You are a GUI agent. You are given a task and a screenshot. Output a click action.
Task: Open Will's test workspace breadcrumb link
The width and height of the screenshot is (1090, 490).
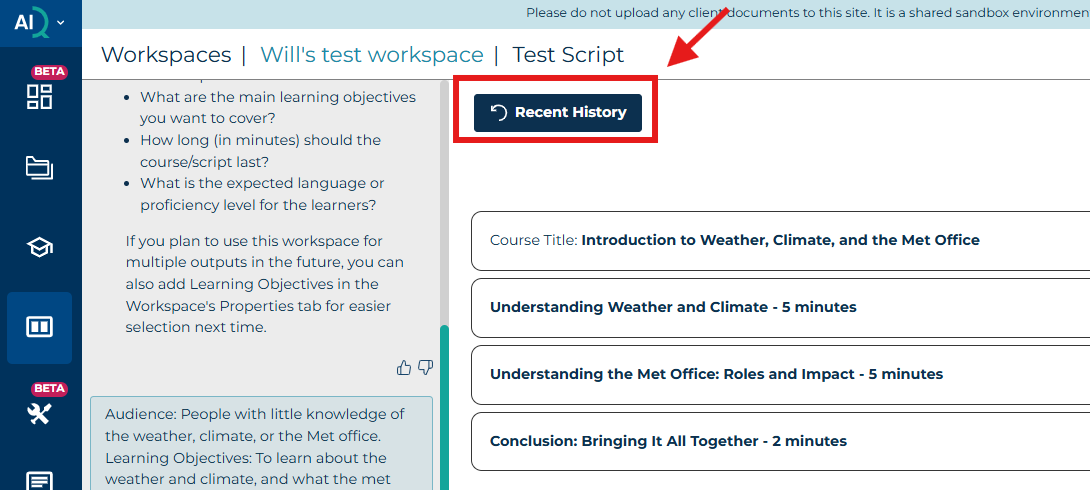click(x=371, y=54)
